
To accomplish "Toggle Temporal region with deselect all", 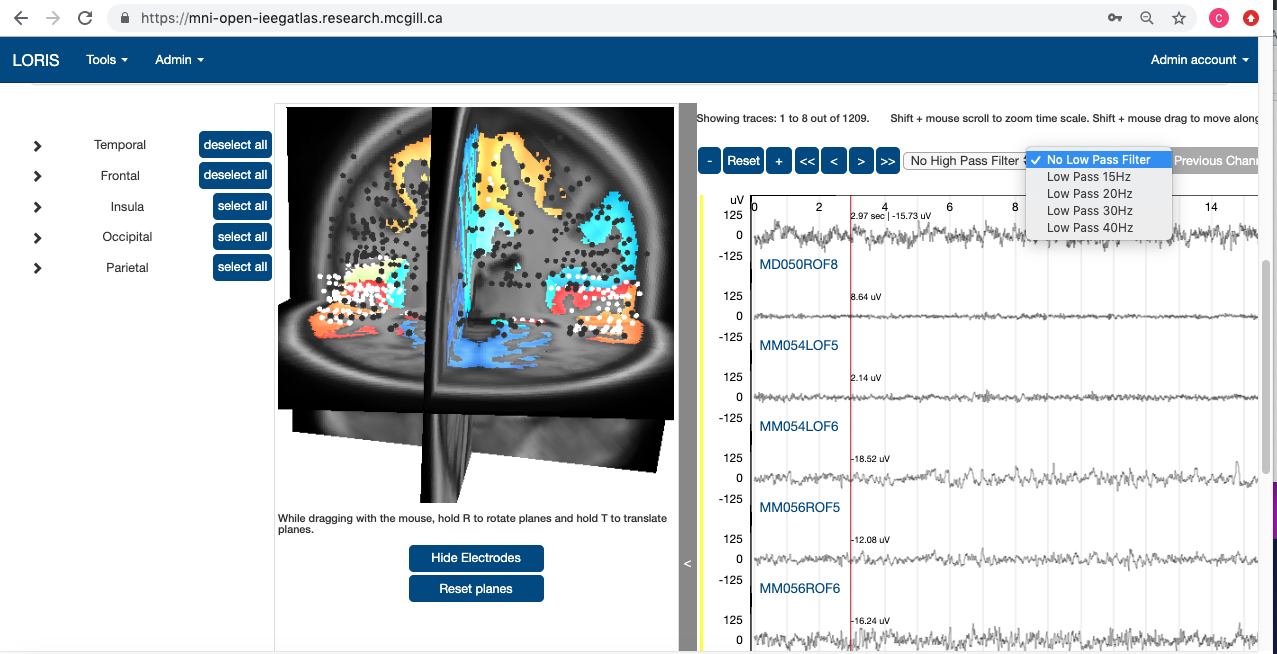I will (x=235, y=145).
